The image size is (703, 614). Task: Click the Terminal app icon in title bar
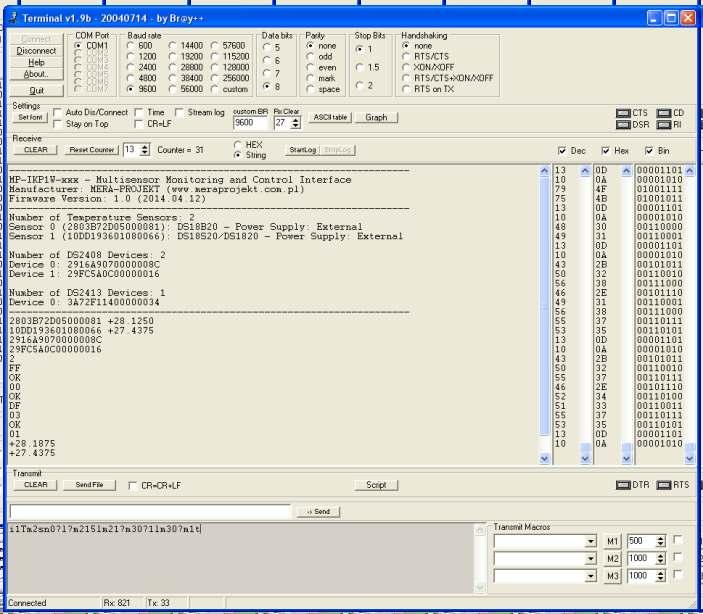(x=13, y=18)
